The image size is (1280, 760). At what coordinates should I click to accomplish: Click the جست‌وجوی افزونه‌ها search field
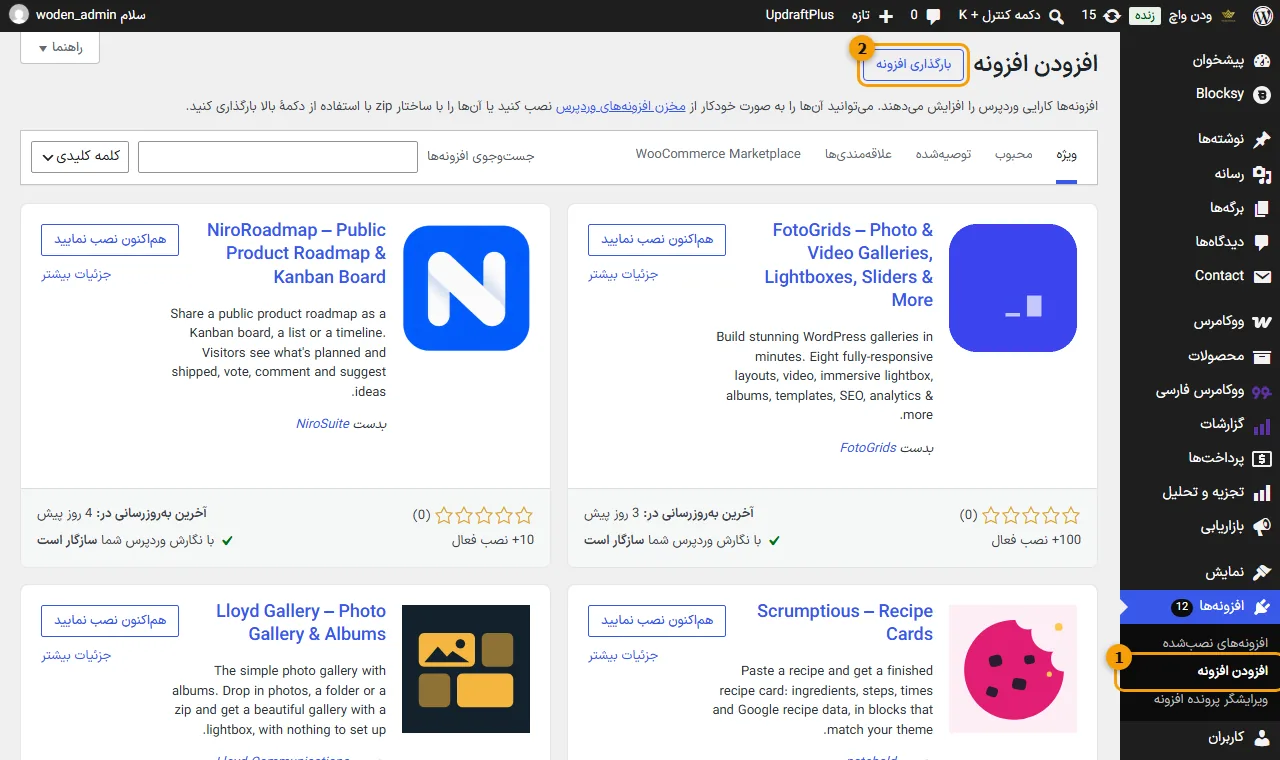(277, 157)
